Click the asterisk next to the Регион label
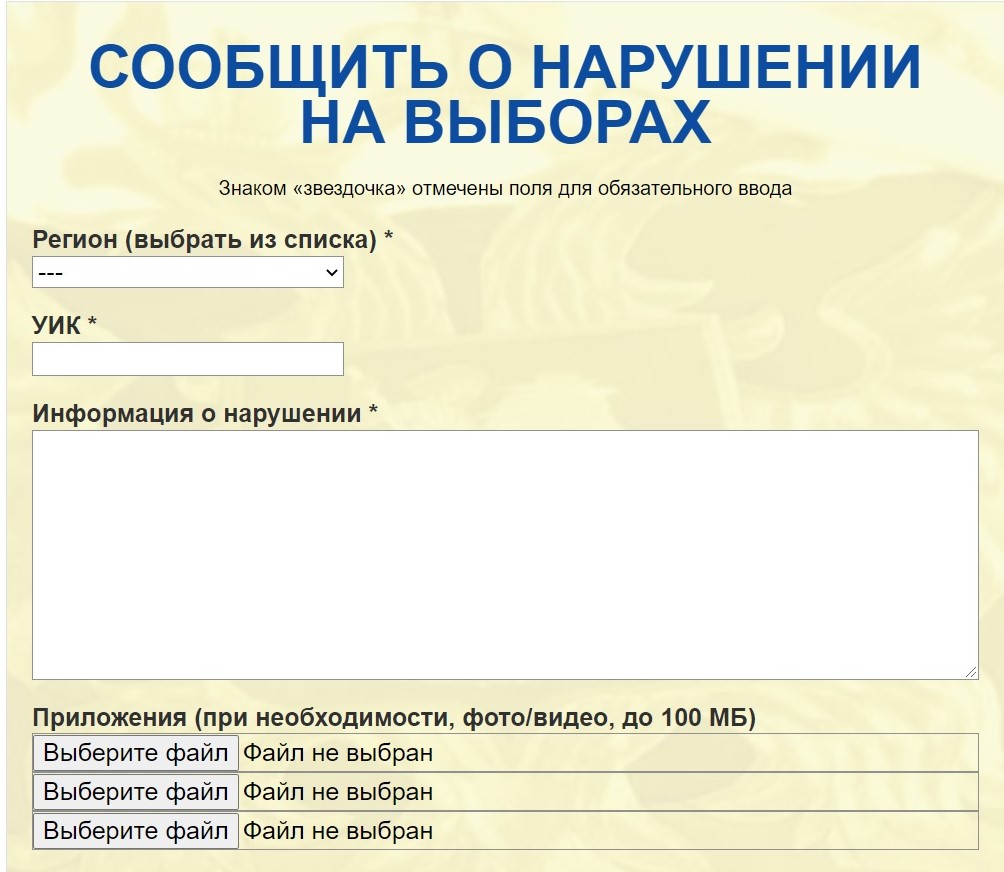Screen dimensions: 1004x872 point(389,238)
